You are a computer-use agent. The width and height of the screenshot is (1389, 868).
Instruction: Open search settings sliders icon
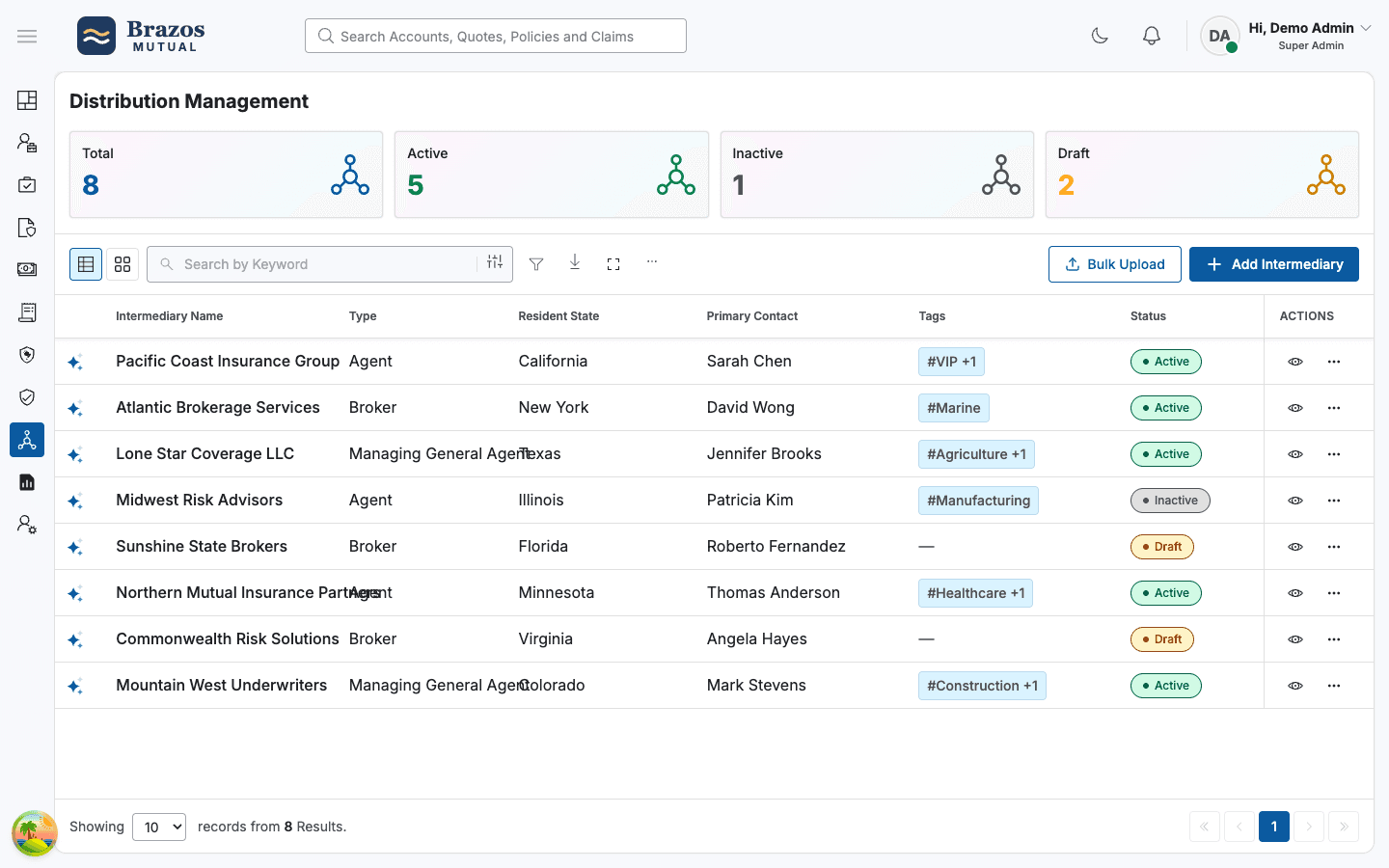(495, 262)
